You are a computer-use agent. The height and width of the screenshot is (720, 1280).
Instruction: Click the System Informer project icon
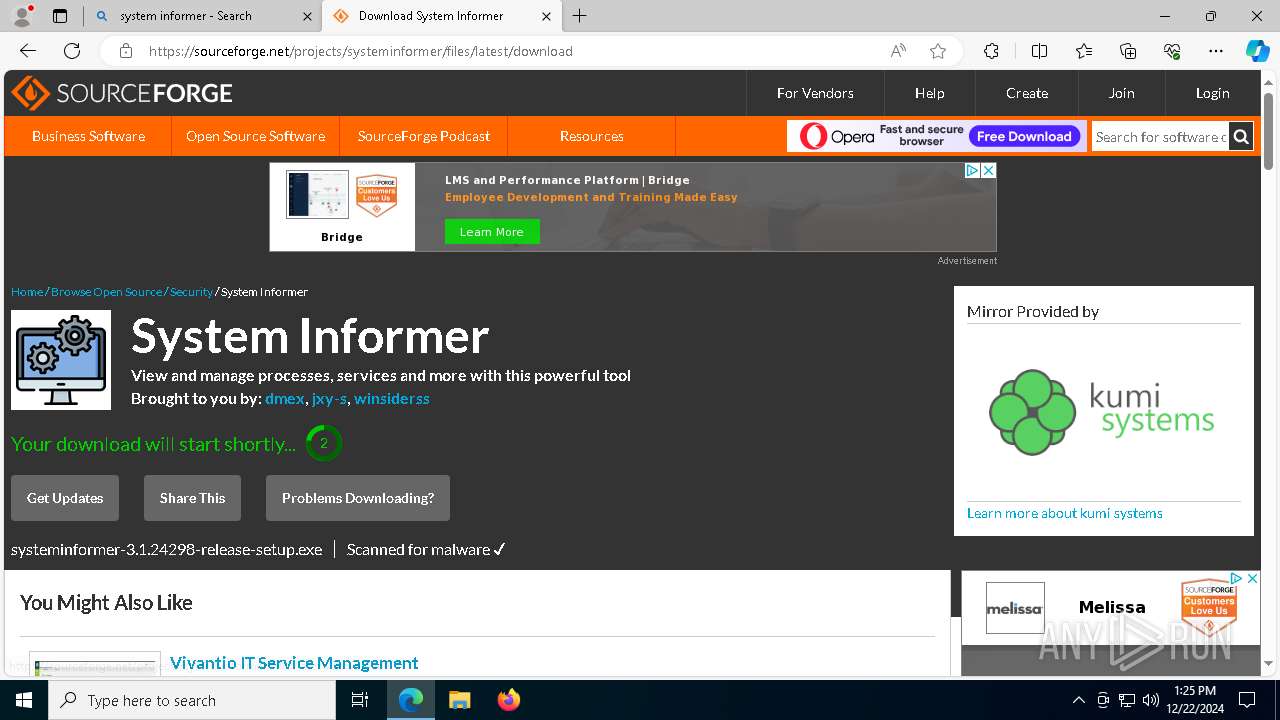click(61, 360)
